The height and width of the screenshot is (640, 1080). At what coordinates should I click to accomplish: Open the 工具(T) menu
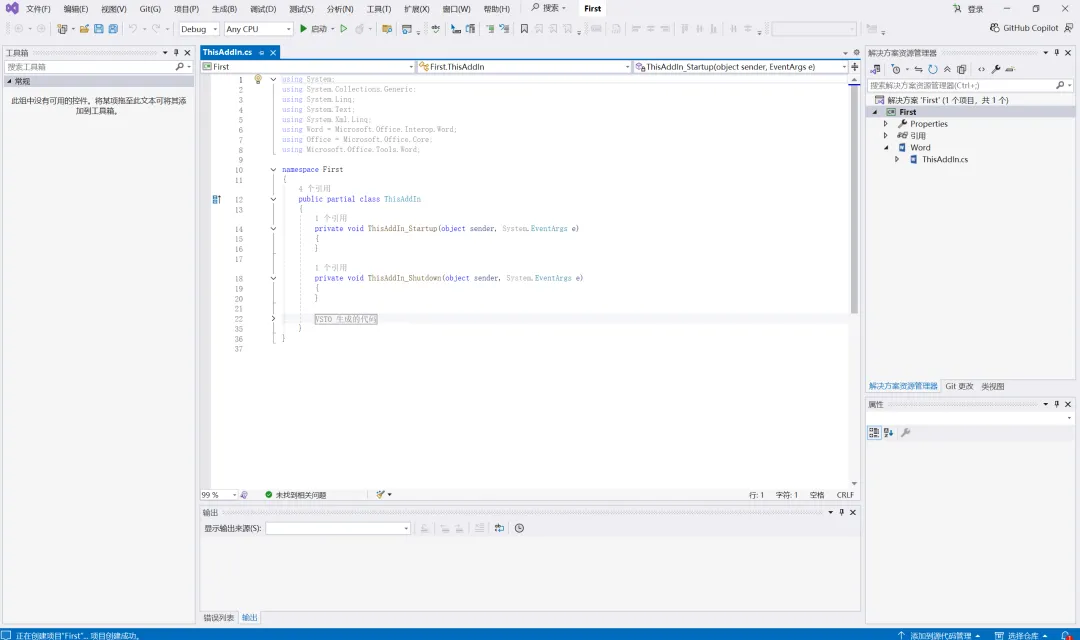point(378,9)
